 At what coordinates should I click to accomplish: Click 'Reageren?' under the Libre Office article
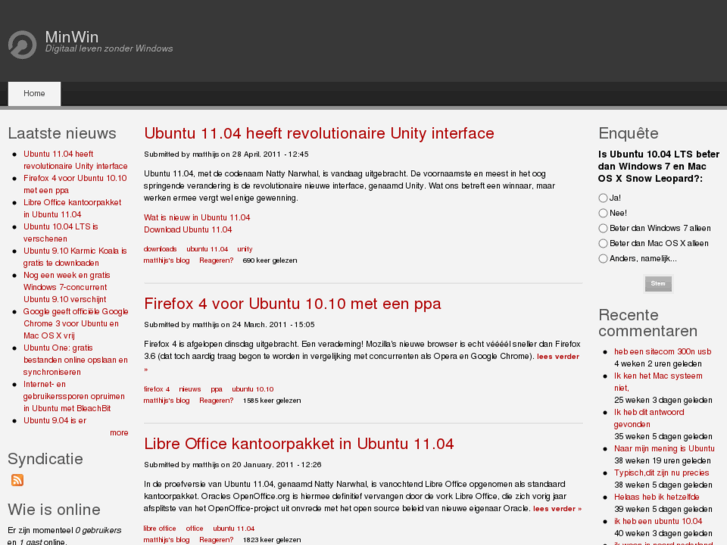[x=216, y=540]
